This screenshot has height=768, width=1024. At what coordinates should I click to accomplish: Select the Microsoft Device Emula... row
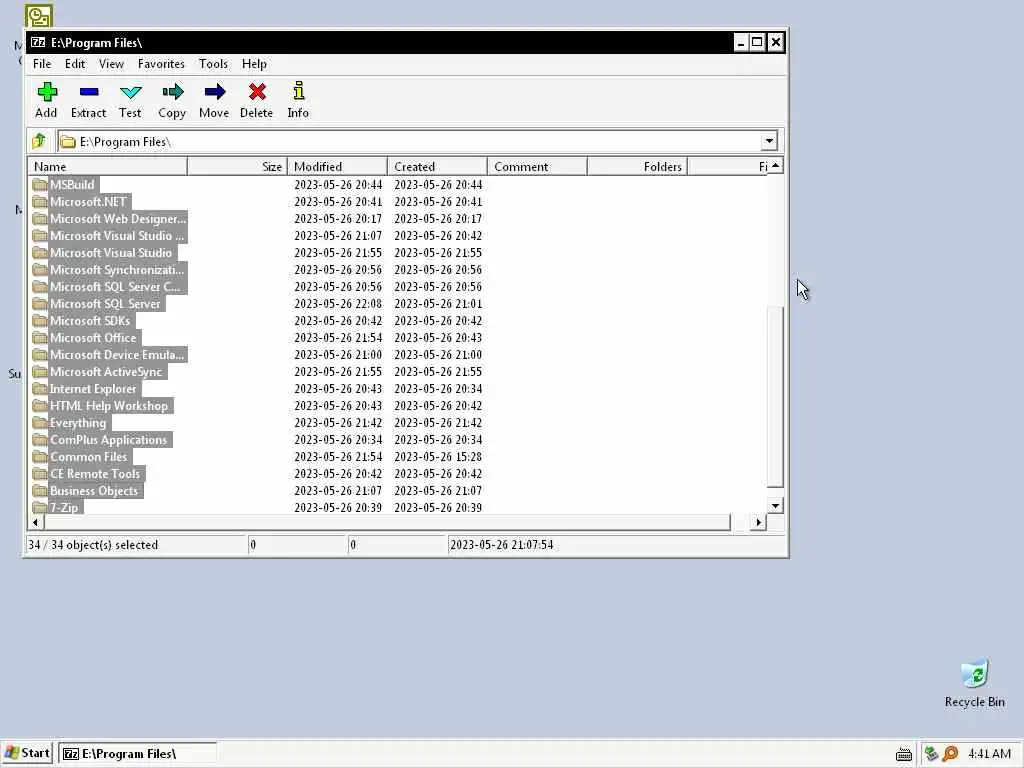[x=398, y=355]
